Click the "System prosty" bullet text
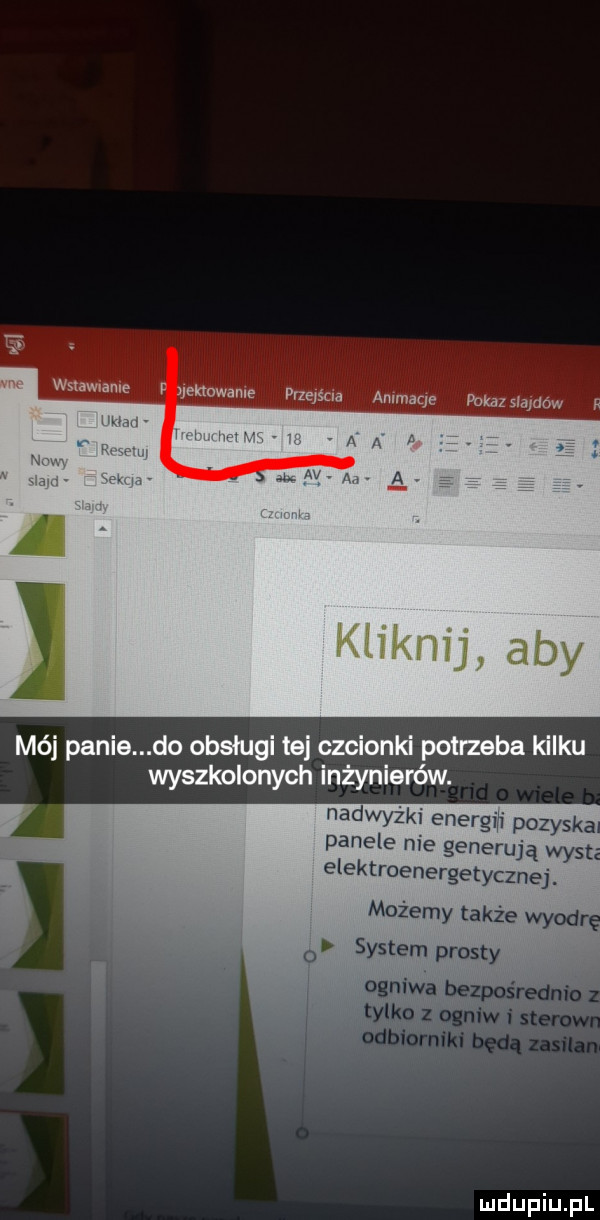Image resolution: width=600 pixels, height=1220 pixels. tap(427, 947)
